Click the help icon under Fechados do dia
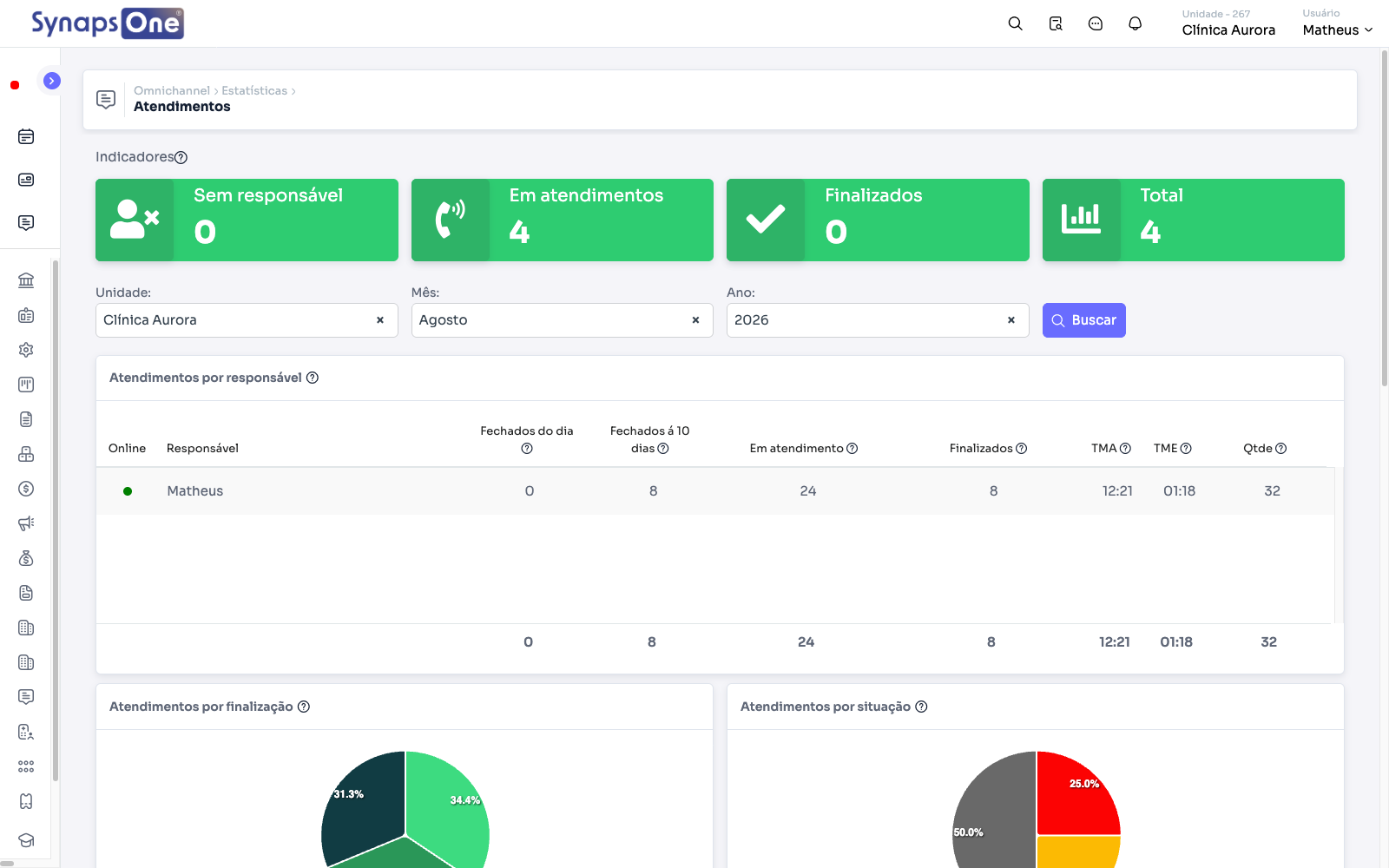The image size is (1389, 868). tap(527, 449)
